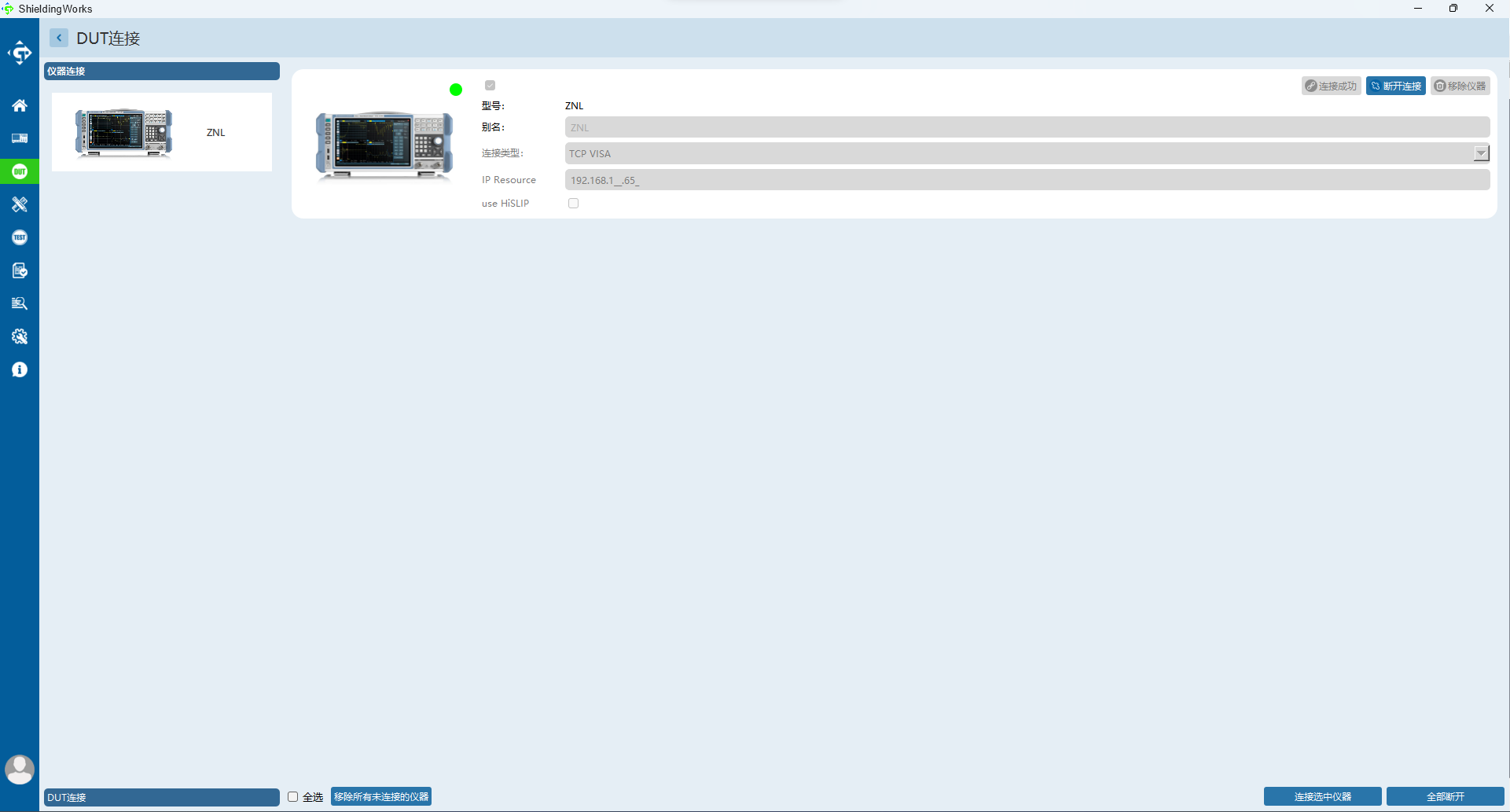Screen dimensions: 1510x812
Task: Select the 仪器连接 panel header
Action: coord(162,71)
